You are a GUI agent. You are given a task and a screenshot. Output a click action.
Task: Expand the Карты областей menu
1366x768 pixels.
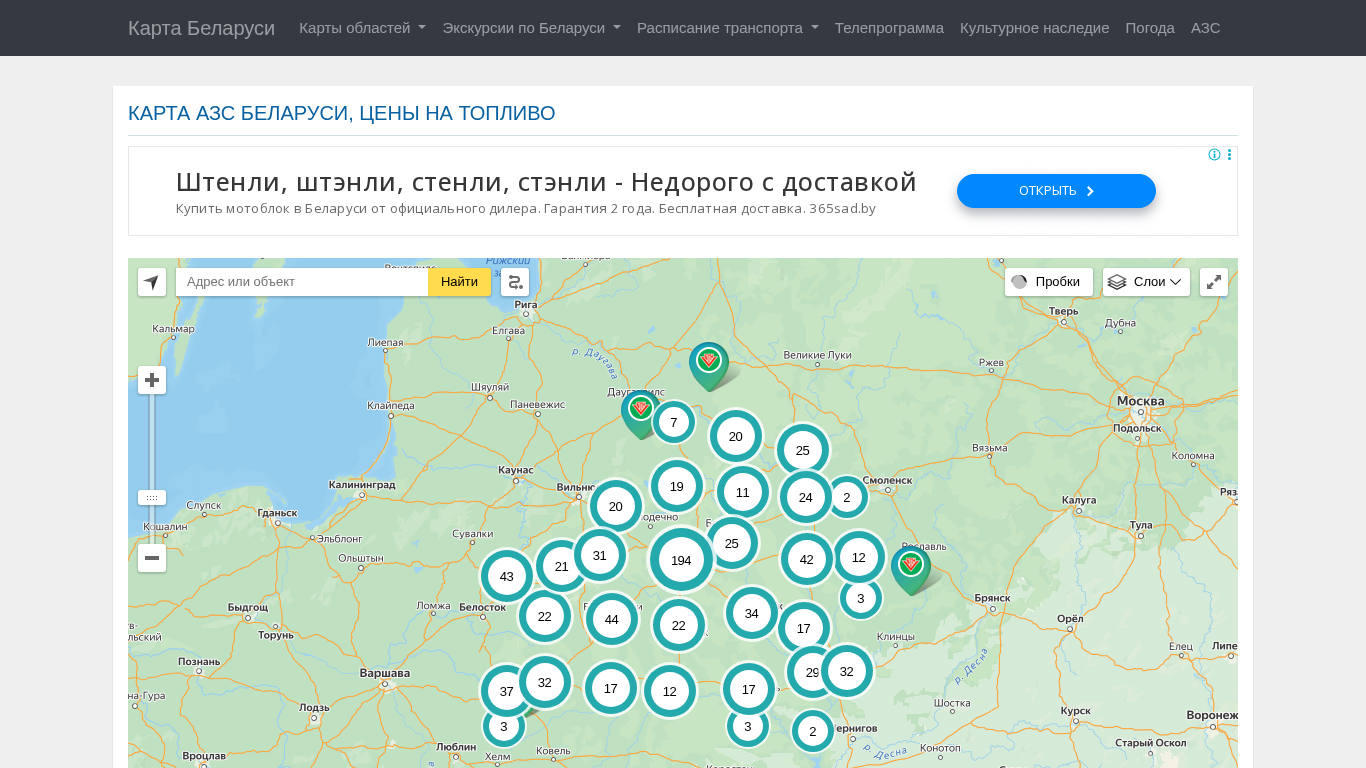[x=362, y=28]
